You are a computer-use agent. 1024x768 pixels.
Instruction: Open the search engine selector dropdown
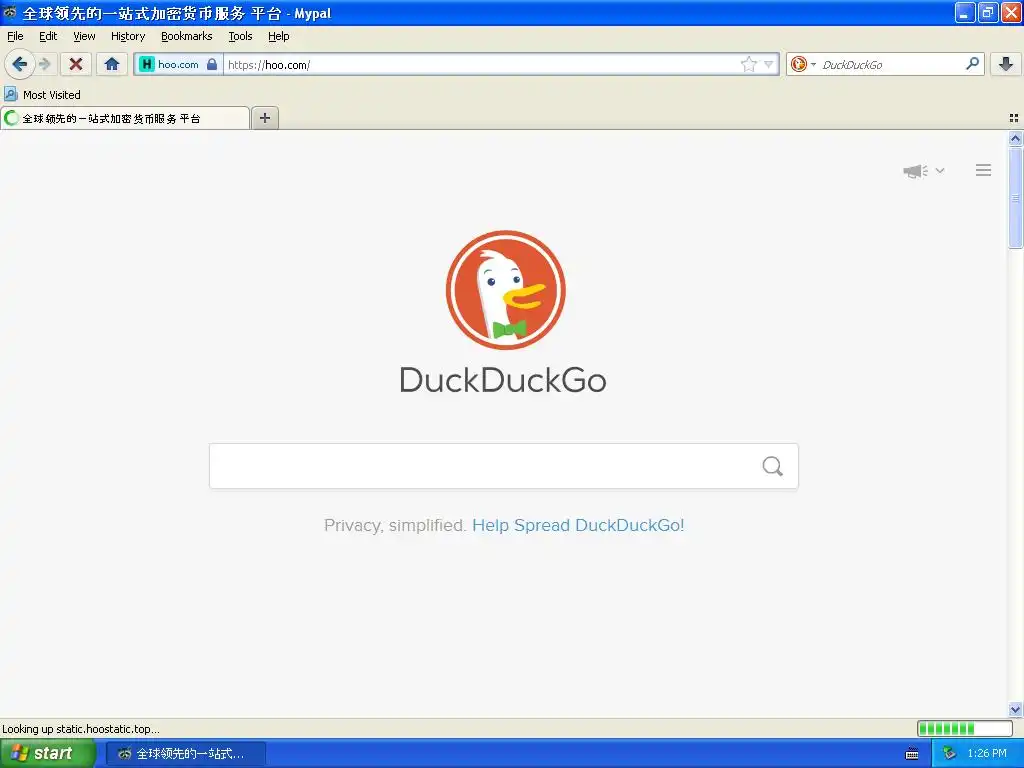pos(803,64)
